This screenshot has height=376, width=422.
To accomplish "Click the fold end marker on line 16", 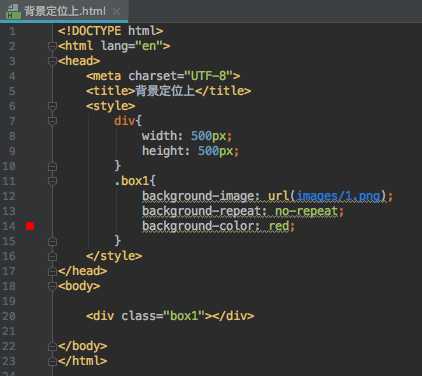I will [x=52, y=256].
